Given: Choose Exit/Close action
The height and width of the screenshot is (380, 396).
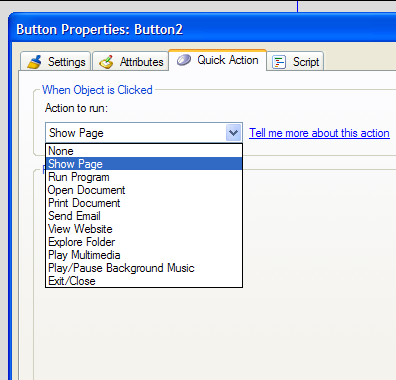Looking at the screenshot, I should point(144,281).
